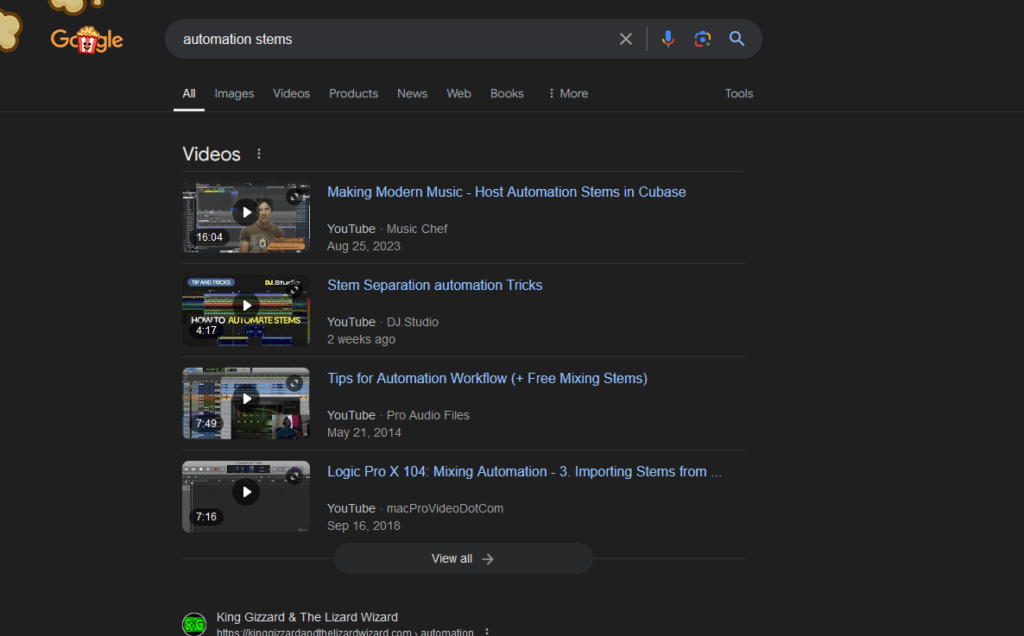Viewport: 1024px width, 636px height.
Task: Open the Books tab
Action: [507, 93]
